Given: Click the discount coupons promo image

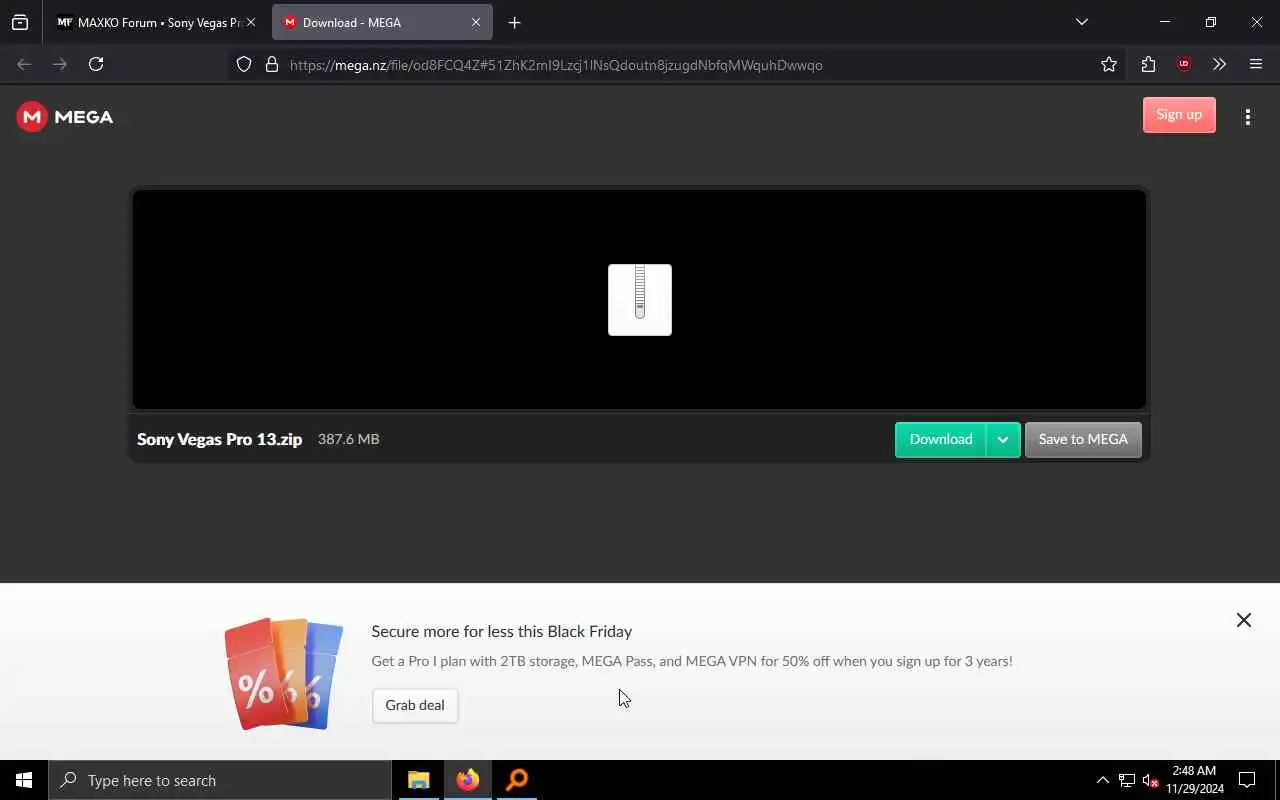Looking at the screenshot, I should (283, 673).
